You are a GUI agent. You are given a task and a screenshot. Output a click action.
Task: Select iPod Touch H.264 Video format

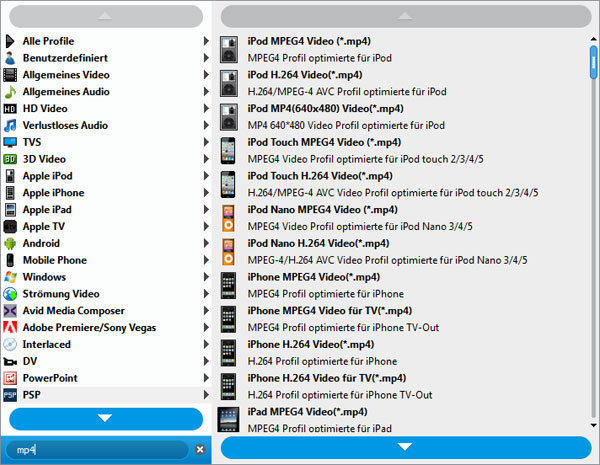(x=322, y=176)
